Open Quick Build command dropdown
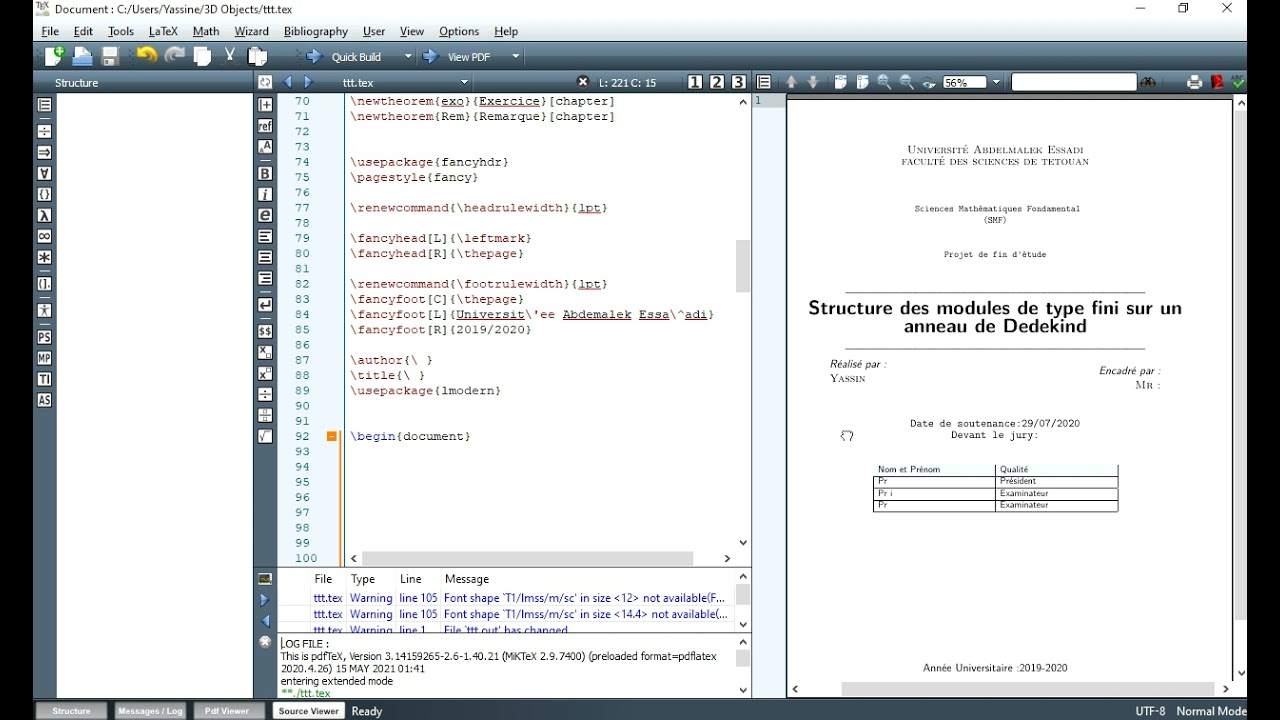 coord(406,57)
